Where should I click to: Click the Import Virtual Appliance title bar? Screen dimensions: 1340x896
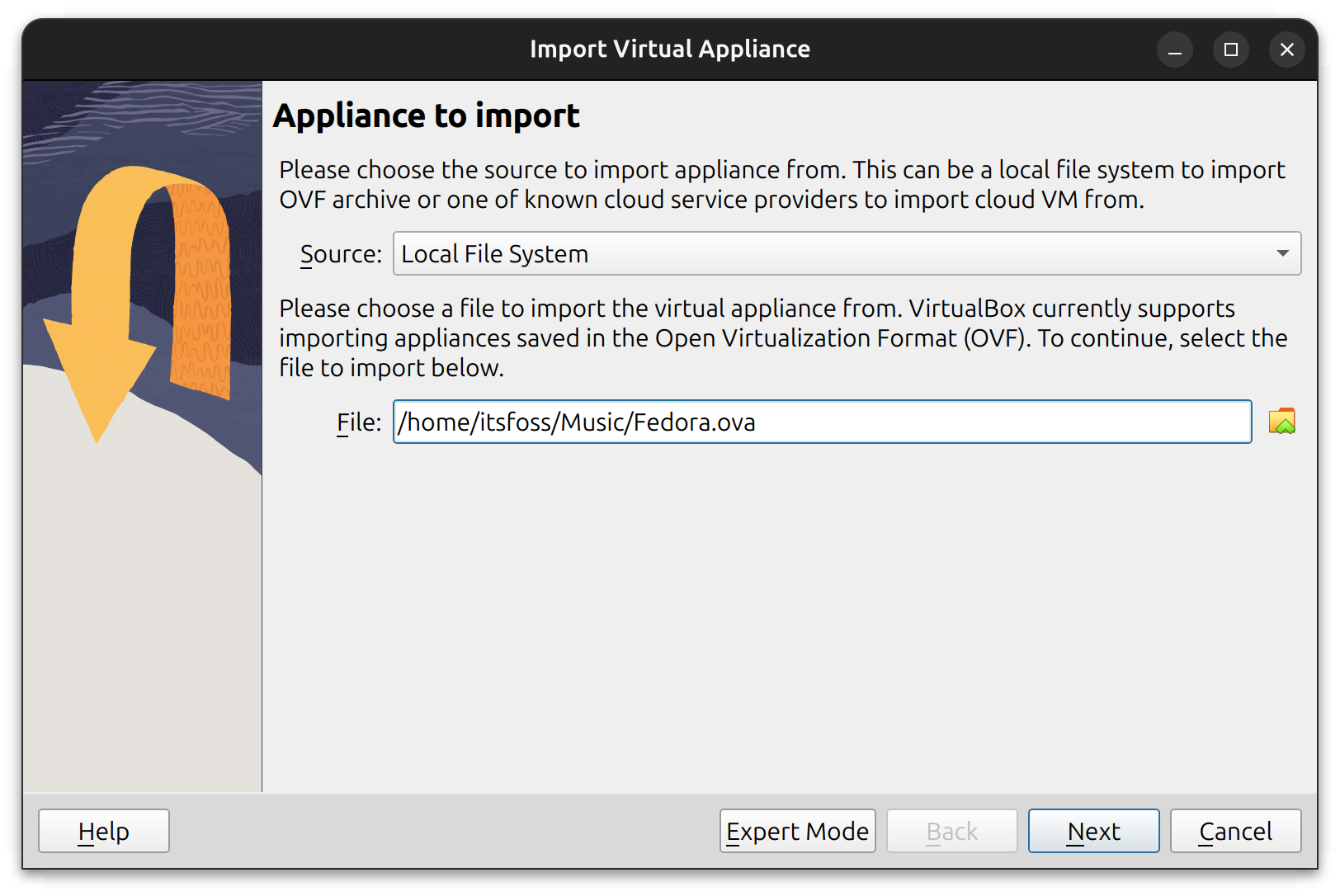click(670, 49)
